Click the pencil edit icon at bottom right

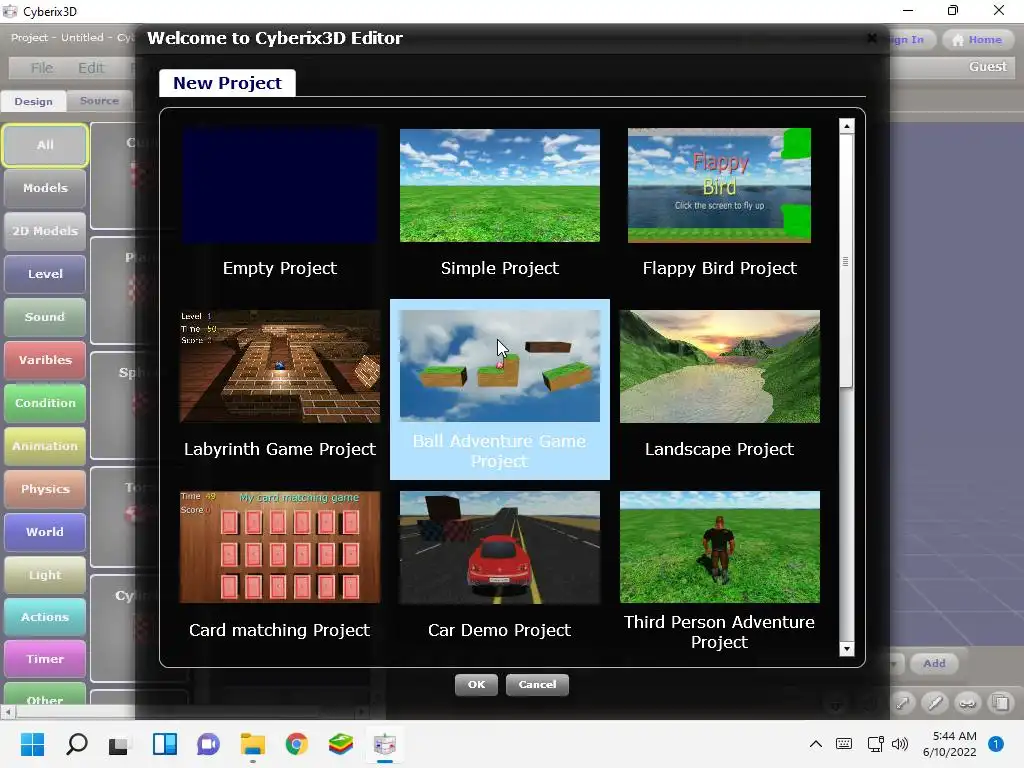click(x=935, y=703)
